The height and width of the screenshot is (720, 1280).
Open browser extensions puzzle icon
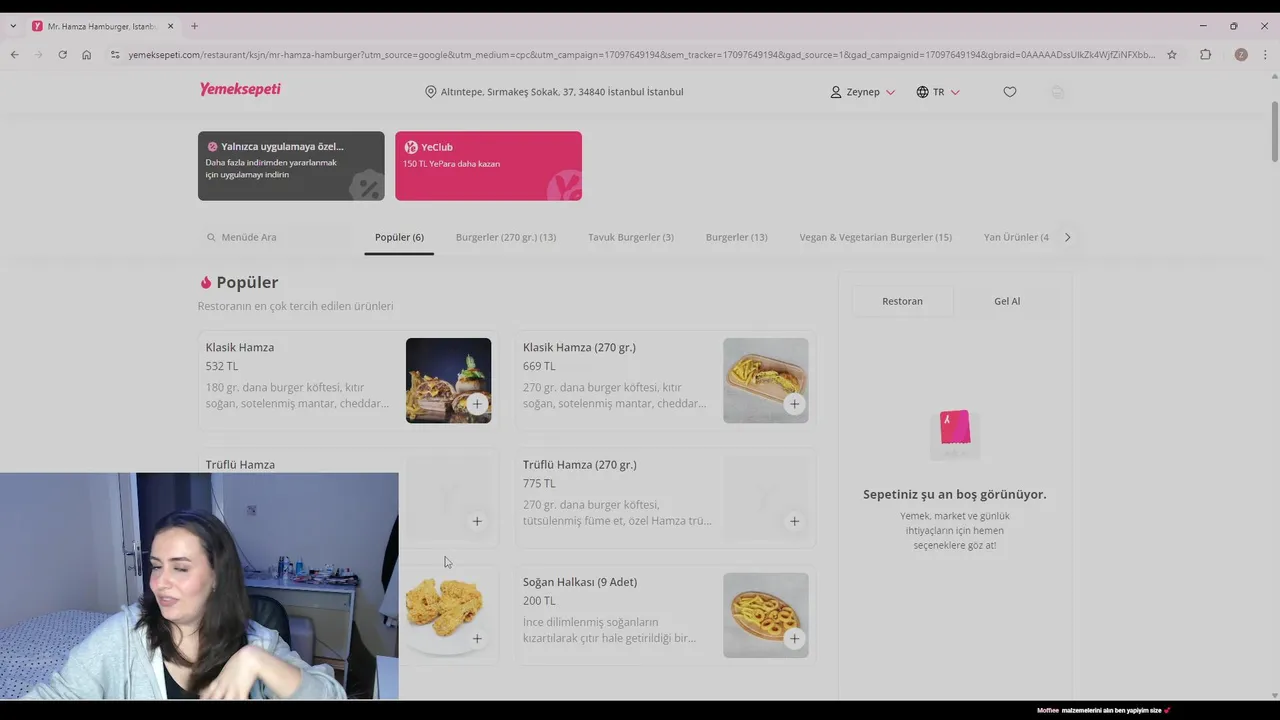click(x=1206, y=55)
